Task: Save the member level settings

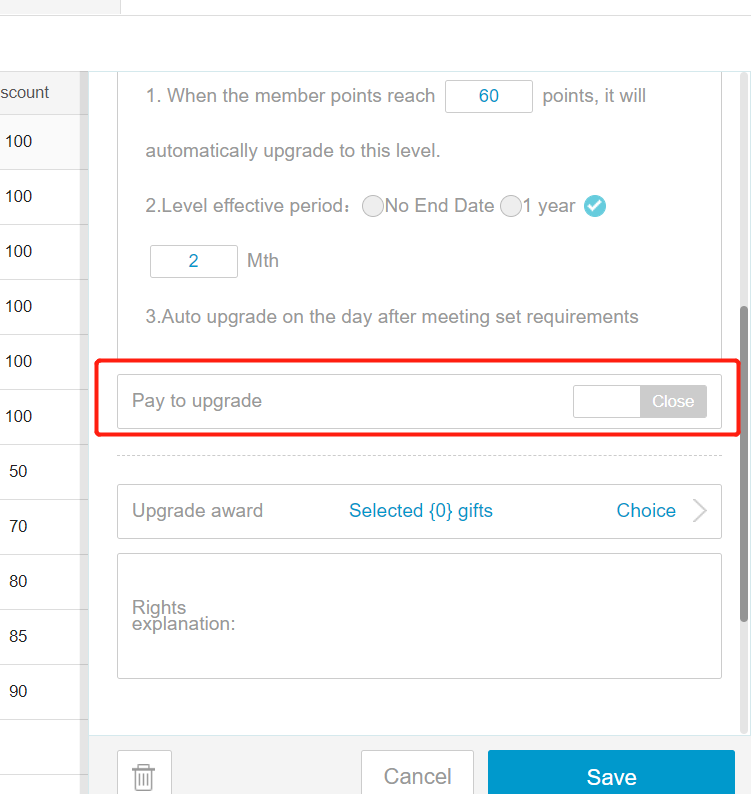Action: pyautogui.click(x=611, y=775)
